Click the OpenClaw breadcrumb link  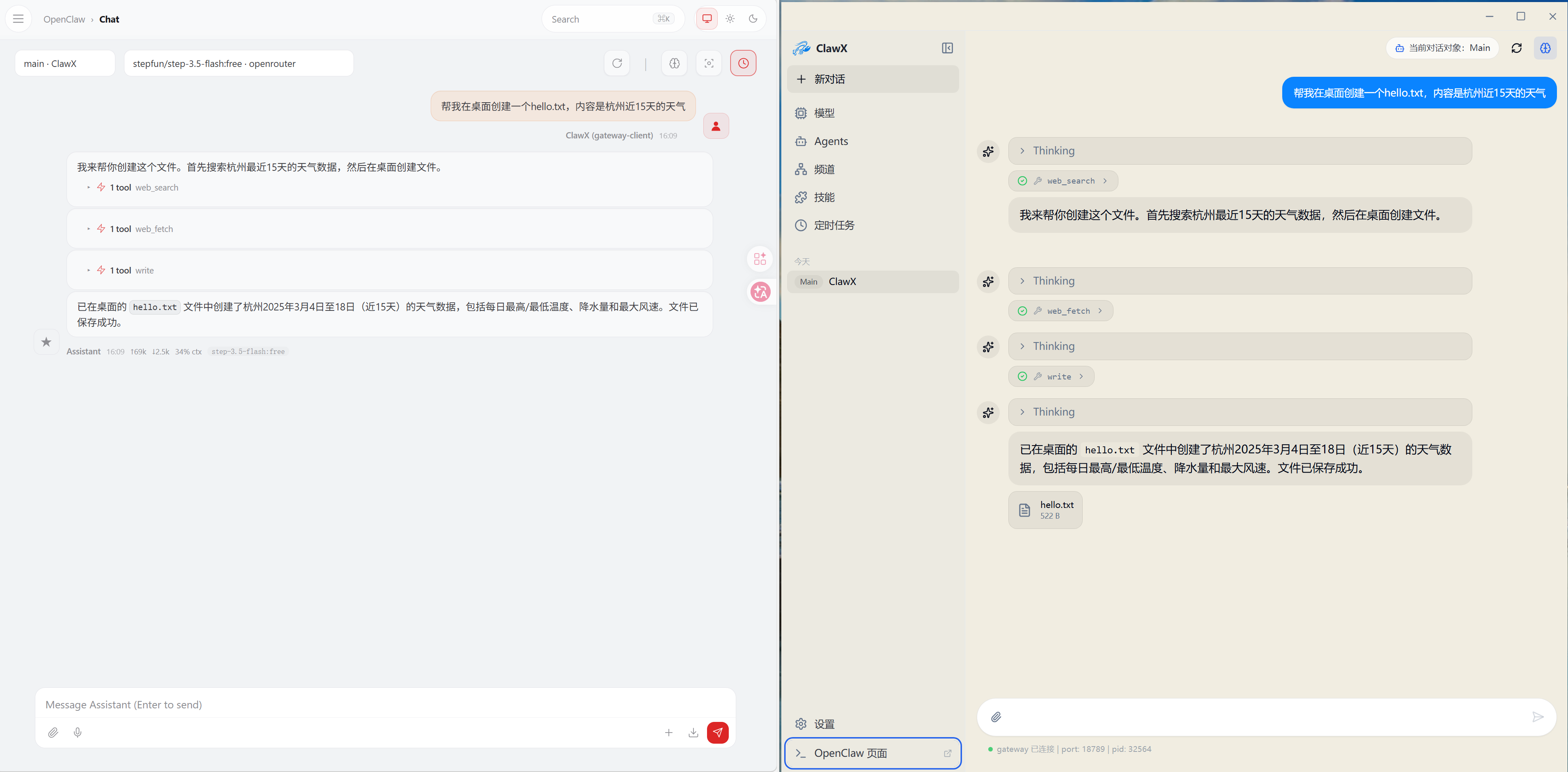point(64,19)
